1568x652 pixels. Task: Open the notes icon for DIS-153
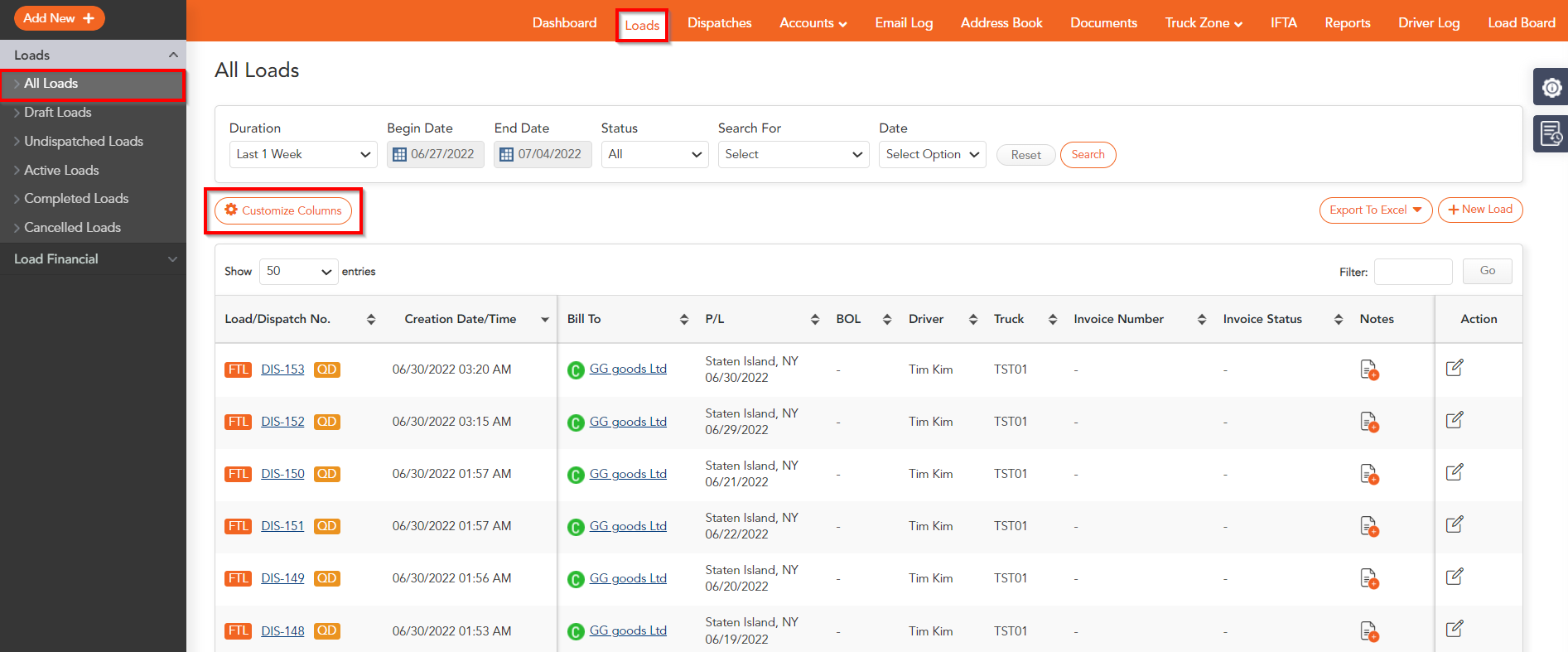[1369, 369]
